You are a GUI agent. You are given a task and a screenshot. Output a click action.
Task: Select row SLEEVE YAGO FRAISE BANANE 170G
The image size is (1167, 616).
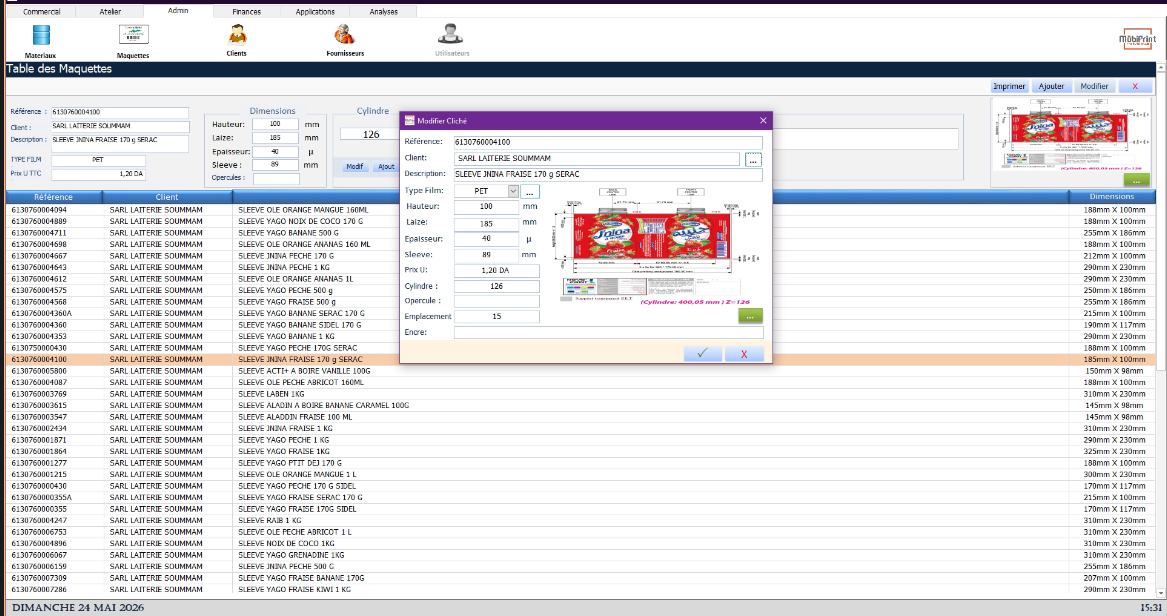click(581, 578)
